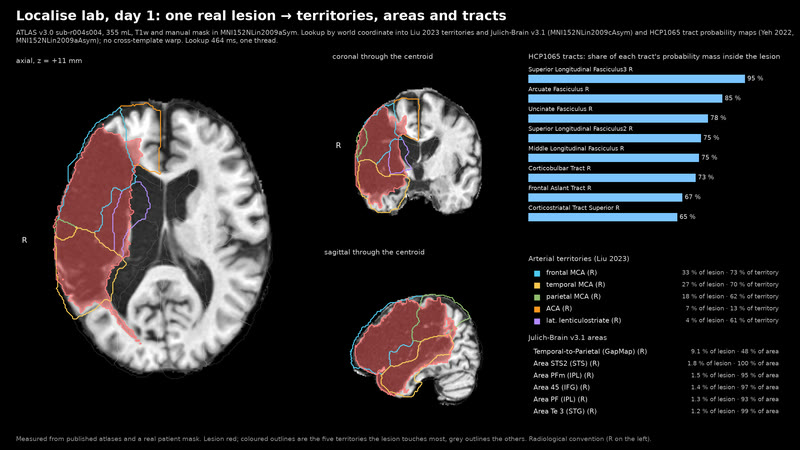Screen dimensions: 800x450
Task: Click the Frontal Aslant Tract R bar
Action: coord(605,197)
